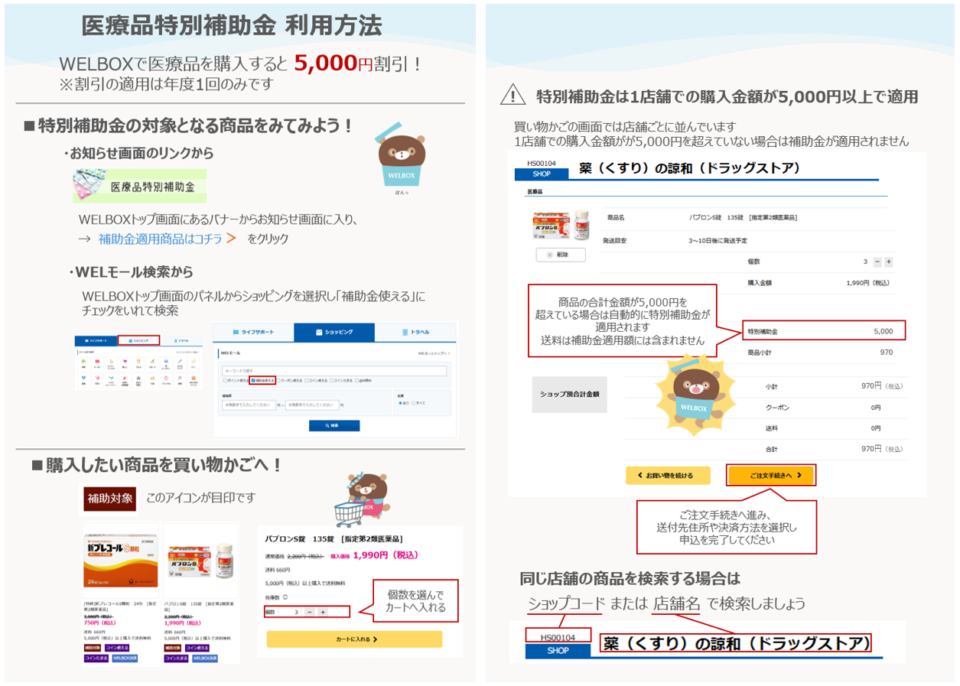Click the 750円 (税込) price text
960x686 pixels.
tap(100, 623)
